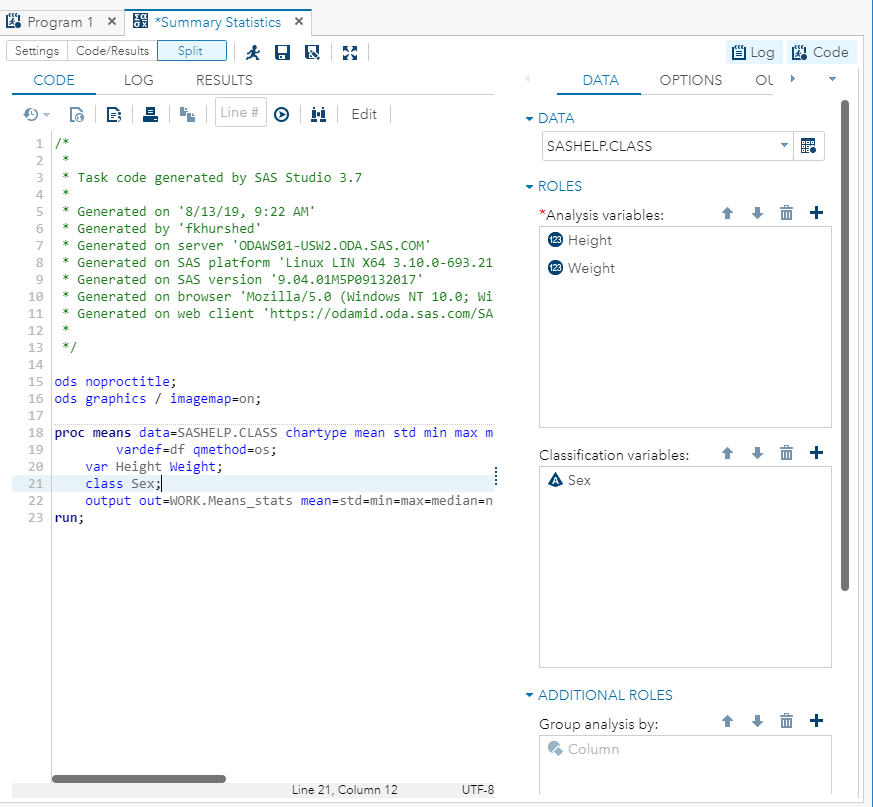Click the Save floppy disk icon
873x807 pixels.
[282, 52]
